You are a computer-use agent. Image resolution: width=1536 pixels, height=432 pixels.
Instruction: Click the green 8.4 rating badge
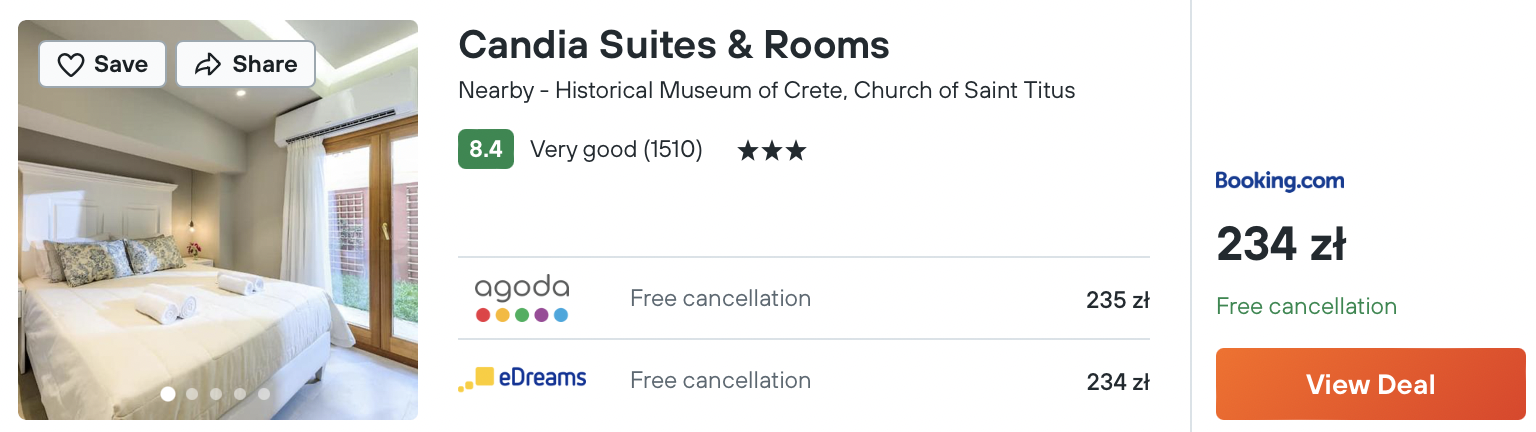coord(486,149)
